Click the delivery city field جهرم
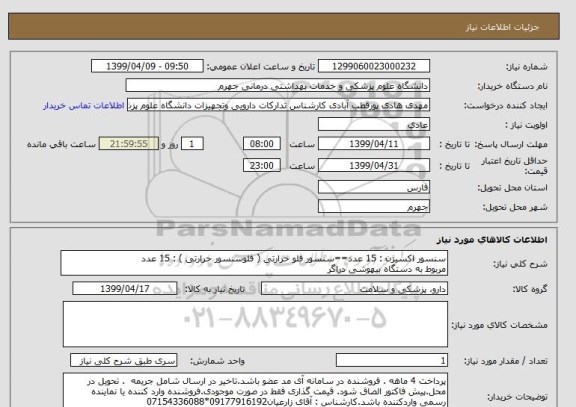 tap(374, 207)
